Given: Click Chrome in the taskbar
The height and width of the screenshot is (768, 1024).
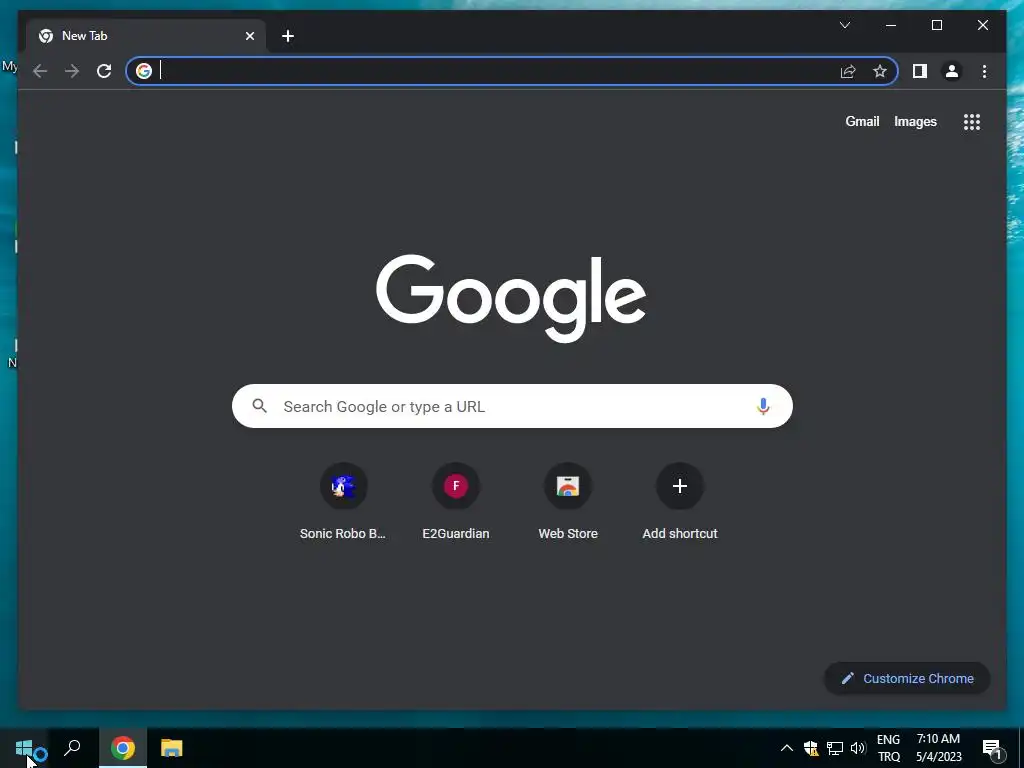Looking at the screenshot, I should click(123, 748).
